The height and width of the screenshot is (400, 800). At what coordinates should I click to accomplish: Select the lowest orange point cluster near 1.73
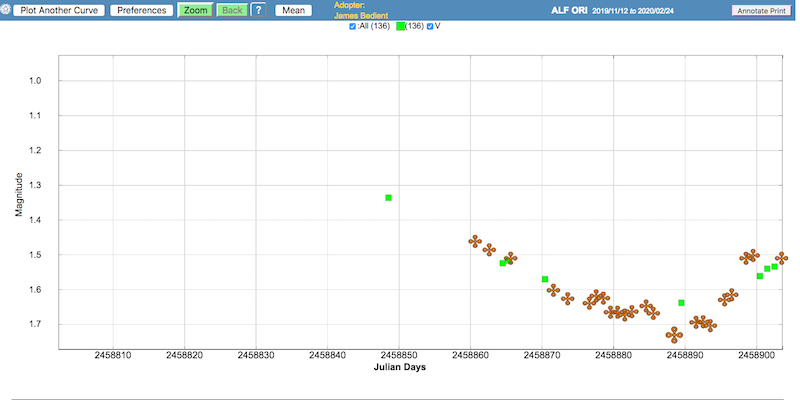pyautogui.click(x=674, y=335)
